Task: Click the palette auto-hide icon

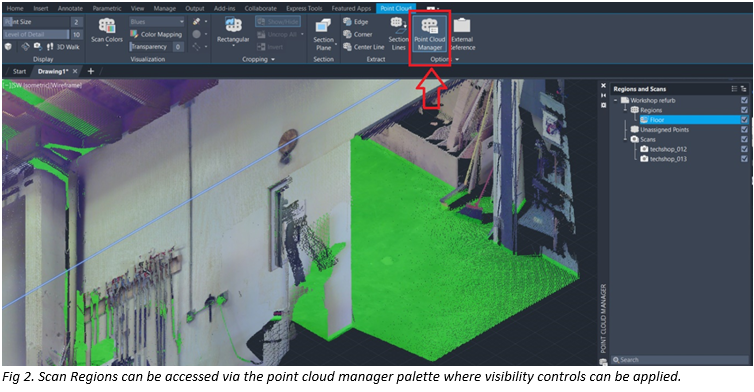Action: pyautogui.click(x=603, y=95)
